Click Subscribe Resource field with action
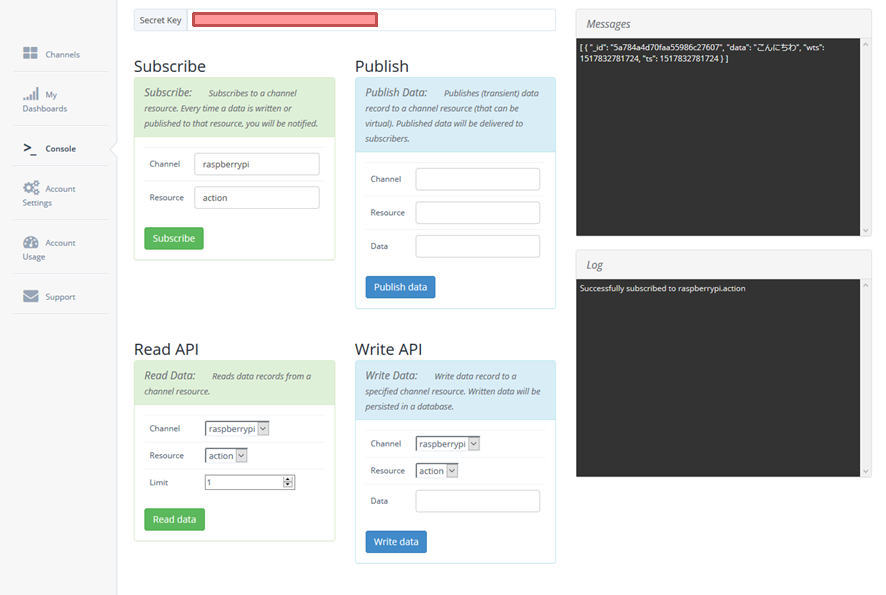The height and width of the screenshot is (595, 886). pyautogui.click(x=257, y=197)
